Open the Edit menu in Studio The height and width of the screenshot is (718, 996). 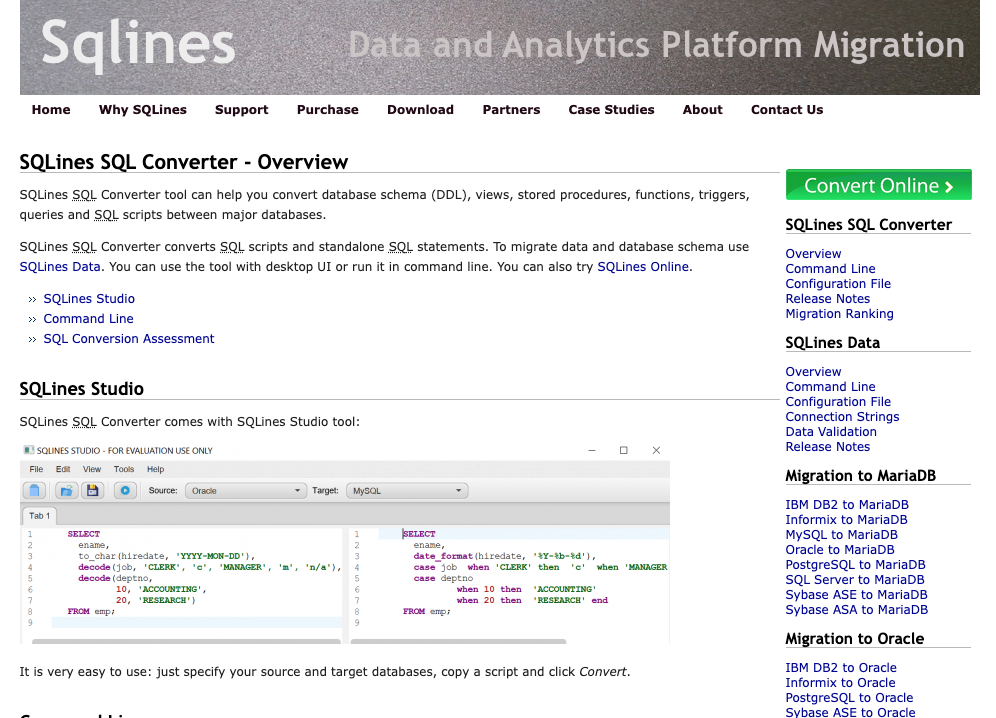(x=63, y=469)
